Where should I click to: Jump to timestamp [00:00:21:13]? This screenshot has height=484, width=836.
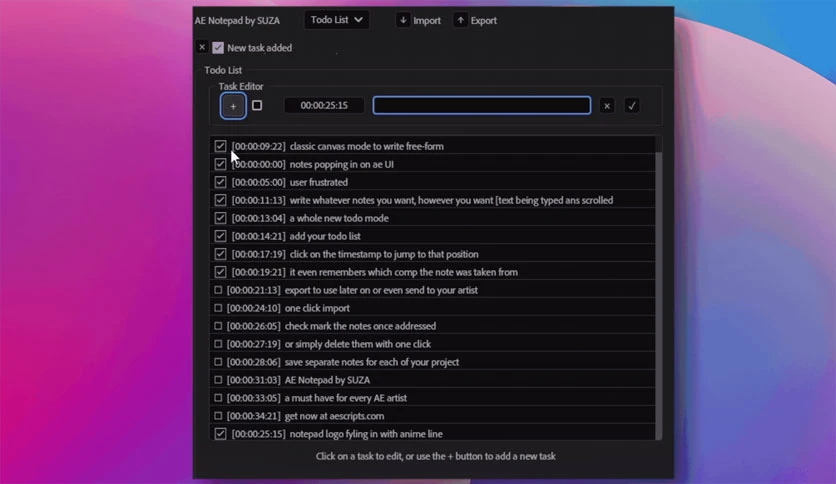click(254, 290)
